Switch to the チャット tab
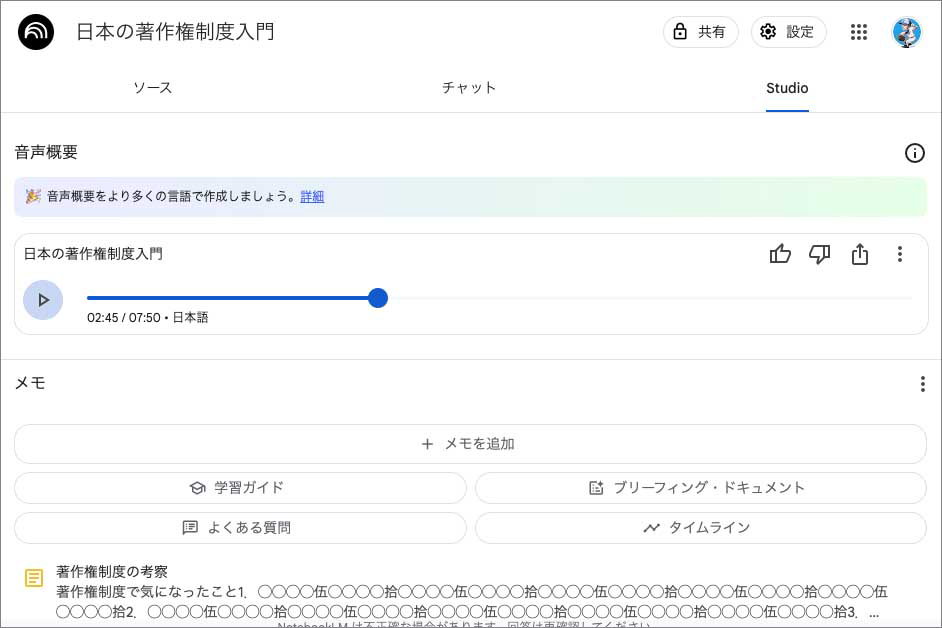The width and height of the screenshot is (942, 628). [469, 88]
